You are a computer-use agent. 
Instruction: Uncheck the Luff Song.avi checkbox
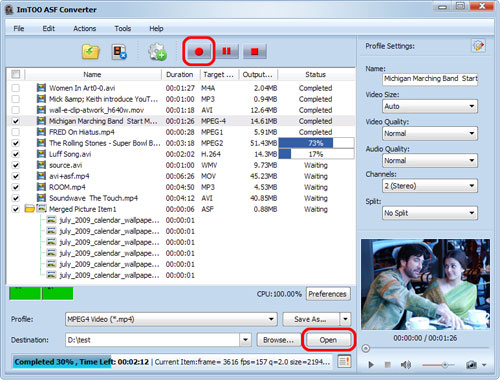(x=16, y=154)
